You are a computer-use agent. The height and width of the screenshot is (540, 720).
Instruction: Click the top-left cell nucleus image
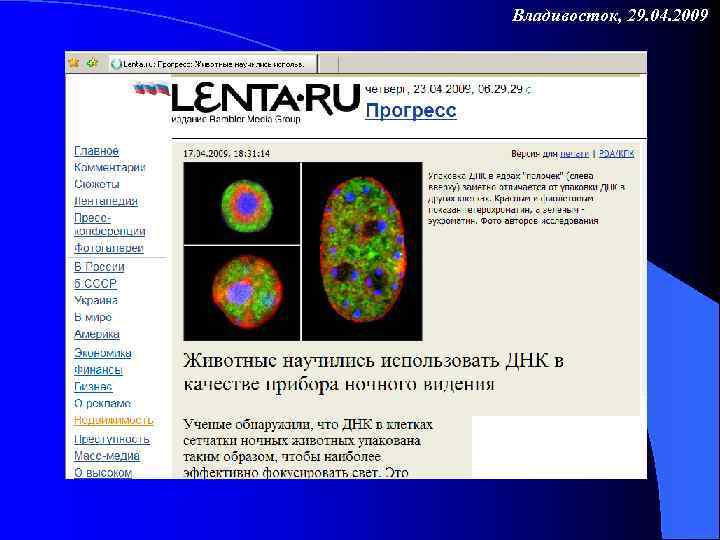pyautogui.click(x=242, y=203)
